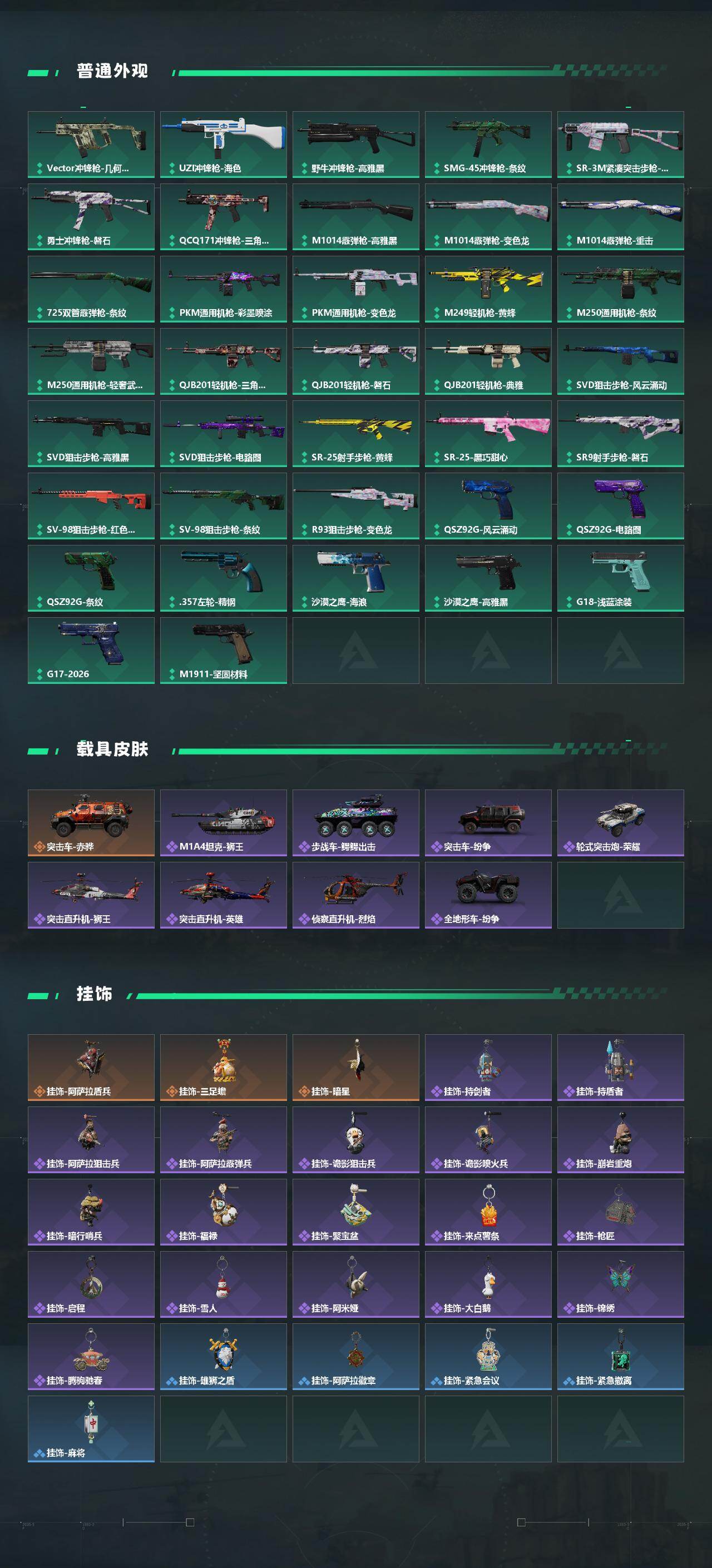Click the SVD狙击步枪-电路图 purple skin
712x1568 pixels.
coord(224,433)
